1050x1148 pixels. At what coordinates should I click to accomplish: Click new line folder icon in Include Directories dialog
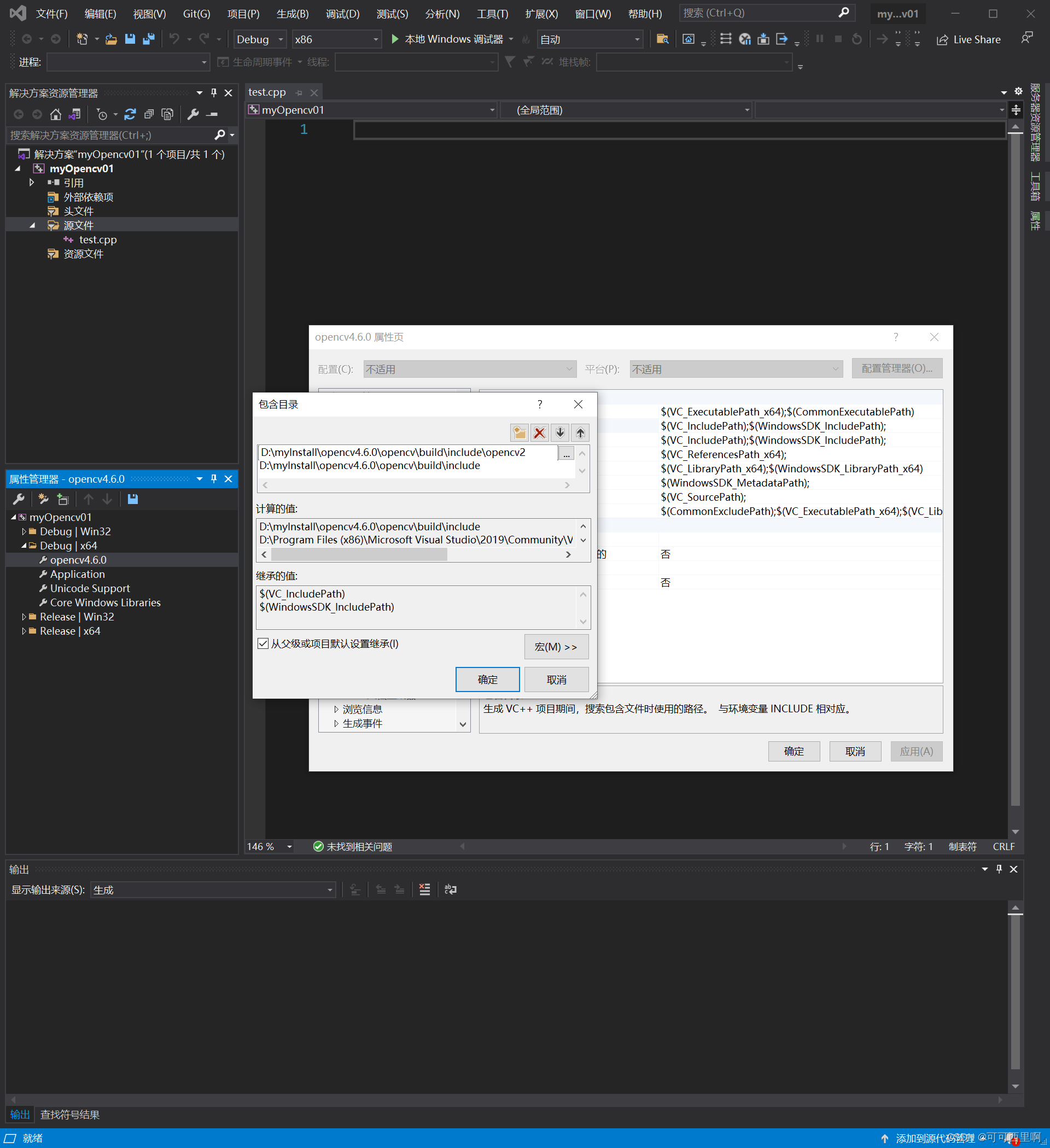(519, 433)
